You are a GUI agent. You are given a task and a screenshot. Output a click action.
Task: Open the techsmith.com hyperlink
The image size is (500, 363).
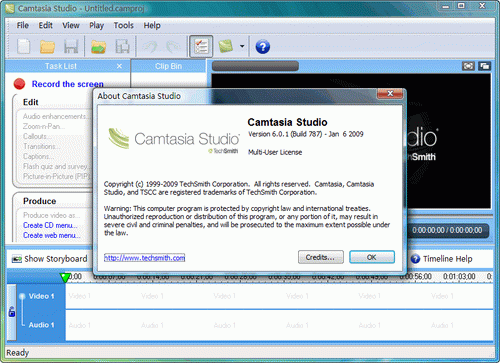144,258
